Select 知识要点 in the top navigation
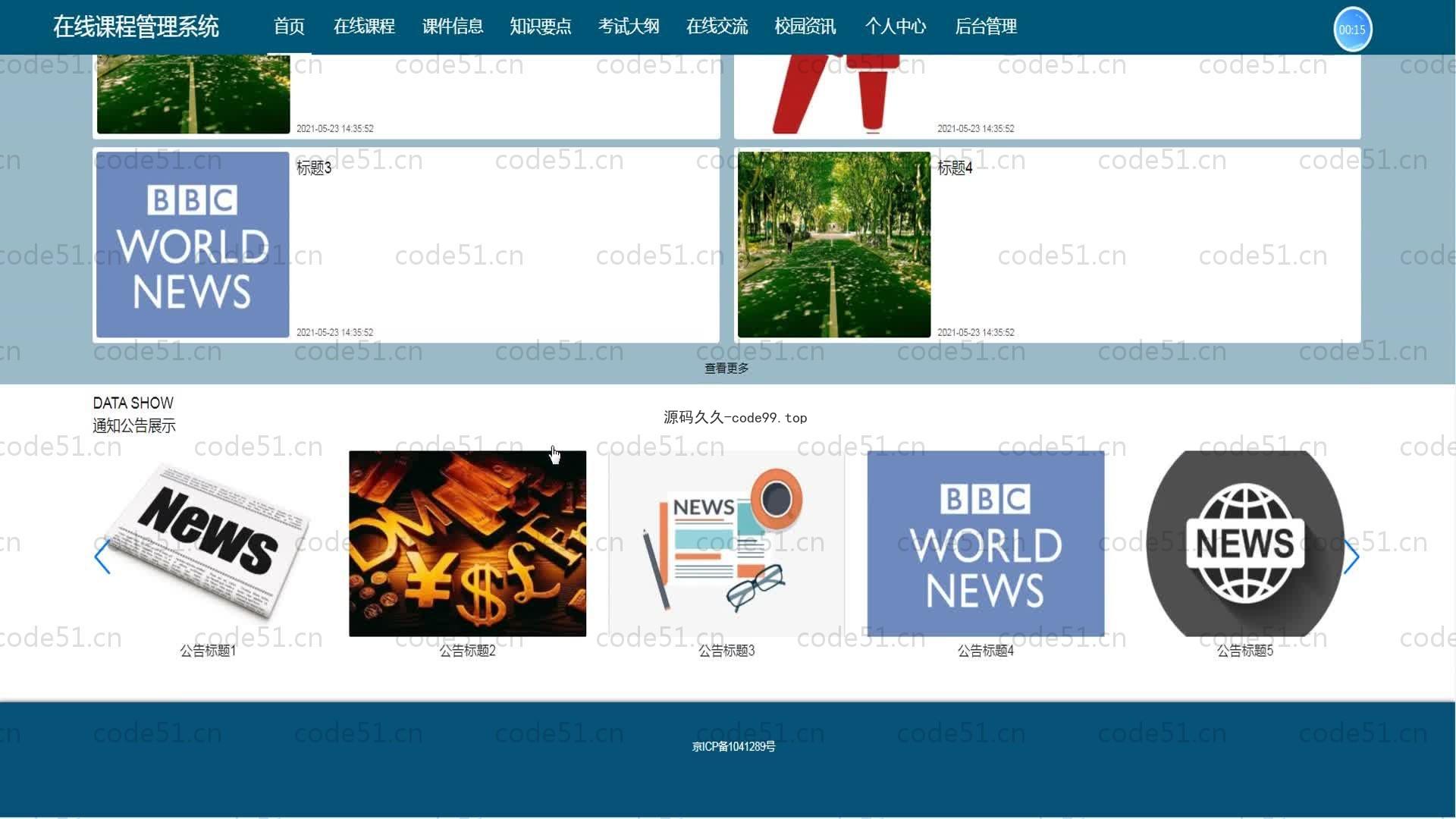Screen dimensions: 1456x819 pos(541,27)
